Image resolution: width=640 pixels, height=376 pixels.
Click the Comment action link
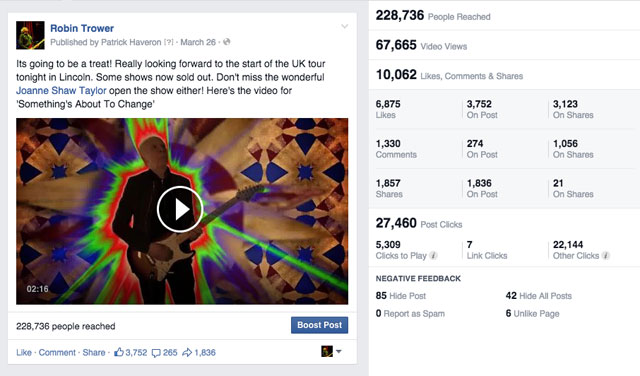click(57, 352)
